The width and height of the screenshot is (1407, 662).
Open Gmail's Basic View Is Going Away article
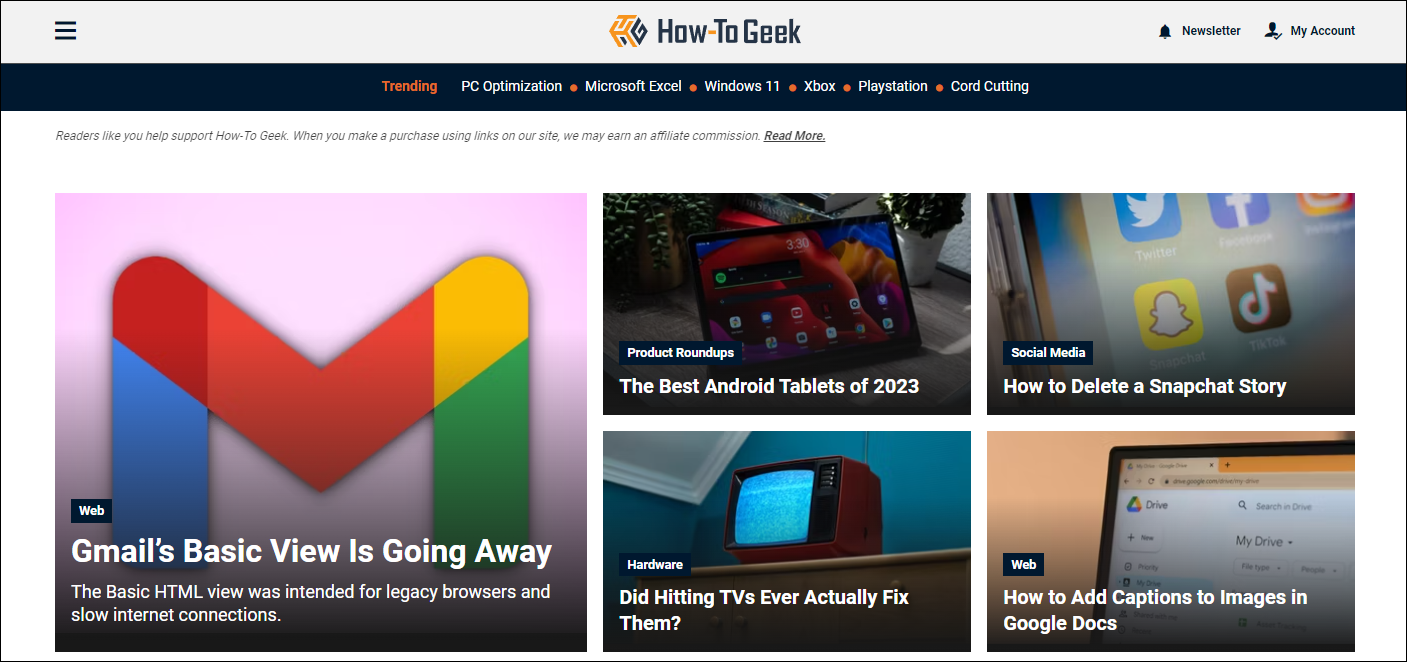(311, 551)
